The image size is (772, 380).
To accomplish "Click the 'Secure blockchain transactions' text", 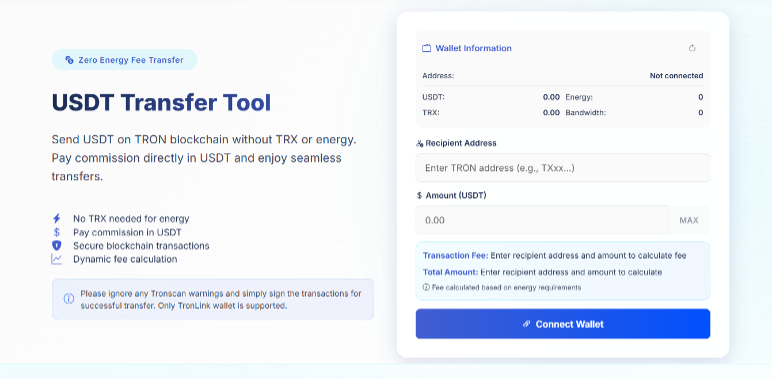I will click(x=141, y=246).
